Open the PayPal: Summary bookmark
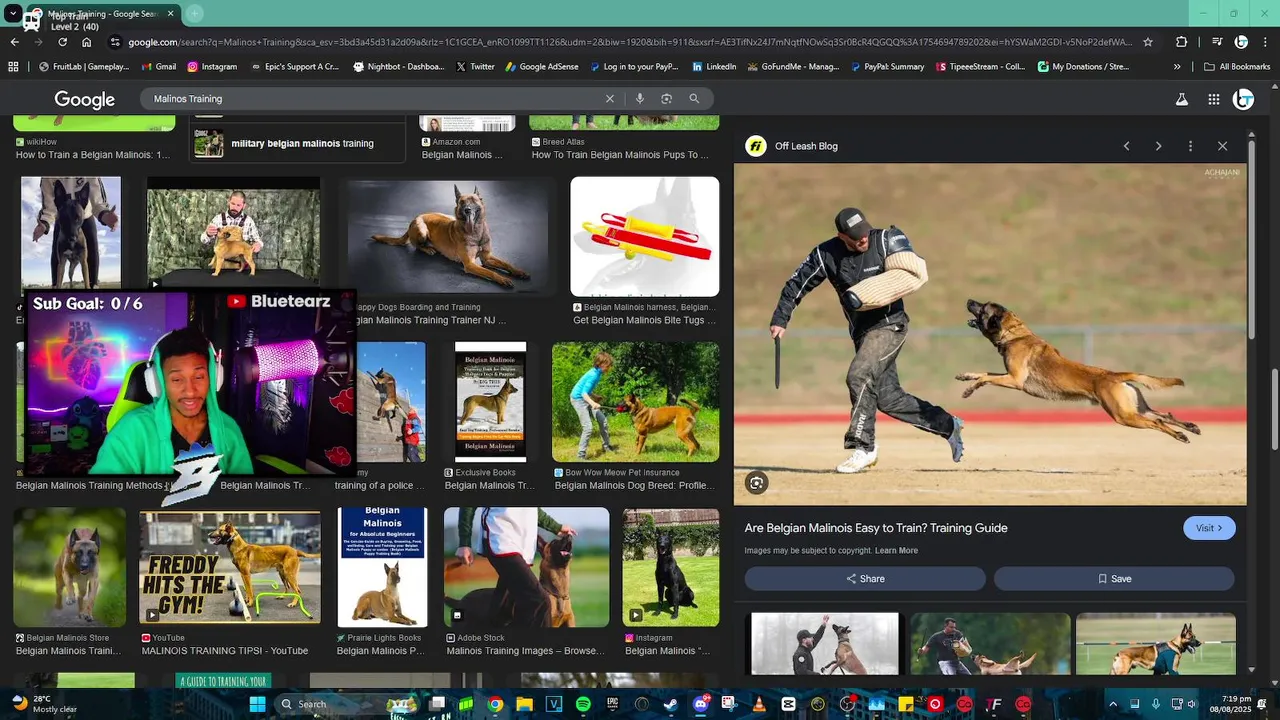This screenshot has width=1280, height=720. point(887,67)
